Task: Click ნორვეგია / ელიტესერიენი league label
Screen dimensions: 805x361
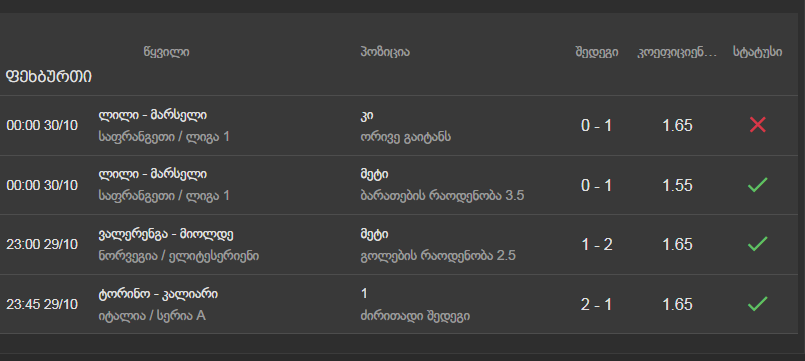Action: coord(179,256)
